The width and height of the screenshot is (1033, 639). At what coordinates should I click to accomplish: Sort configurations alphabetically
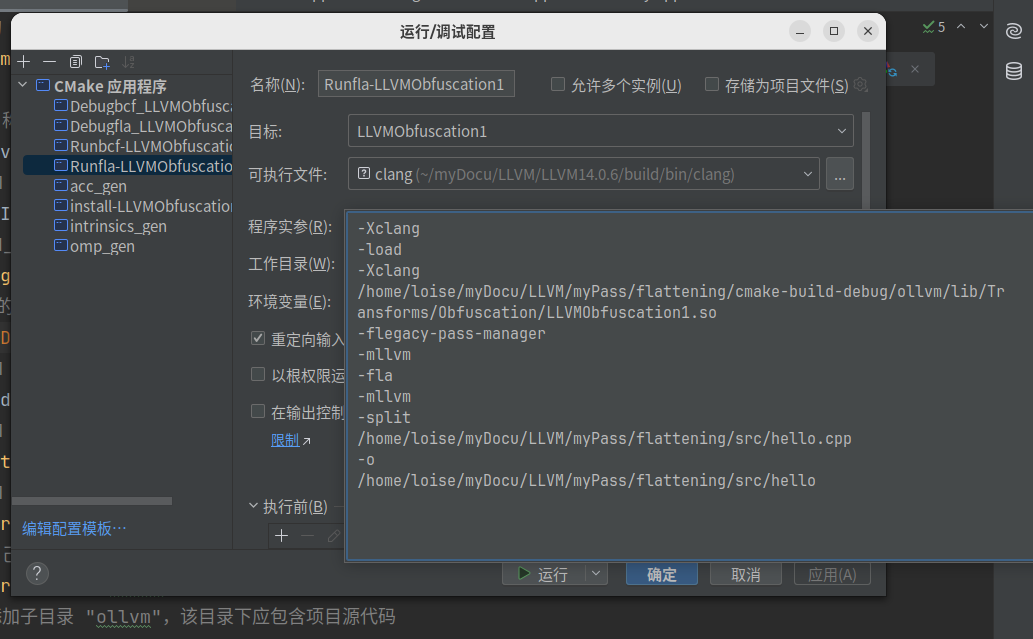[128, 62]
